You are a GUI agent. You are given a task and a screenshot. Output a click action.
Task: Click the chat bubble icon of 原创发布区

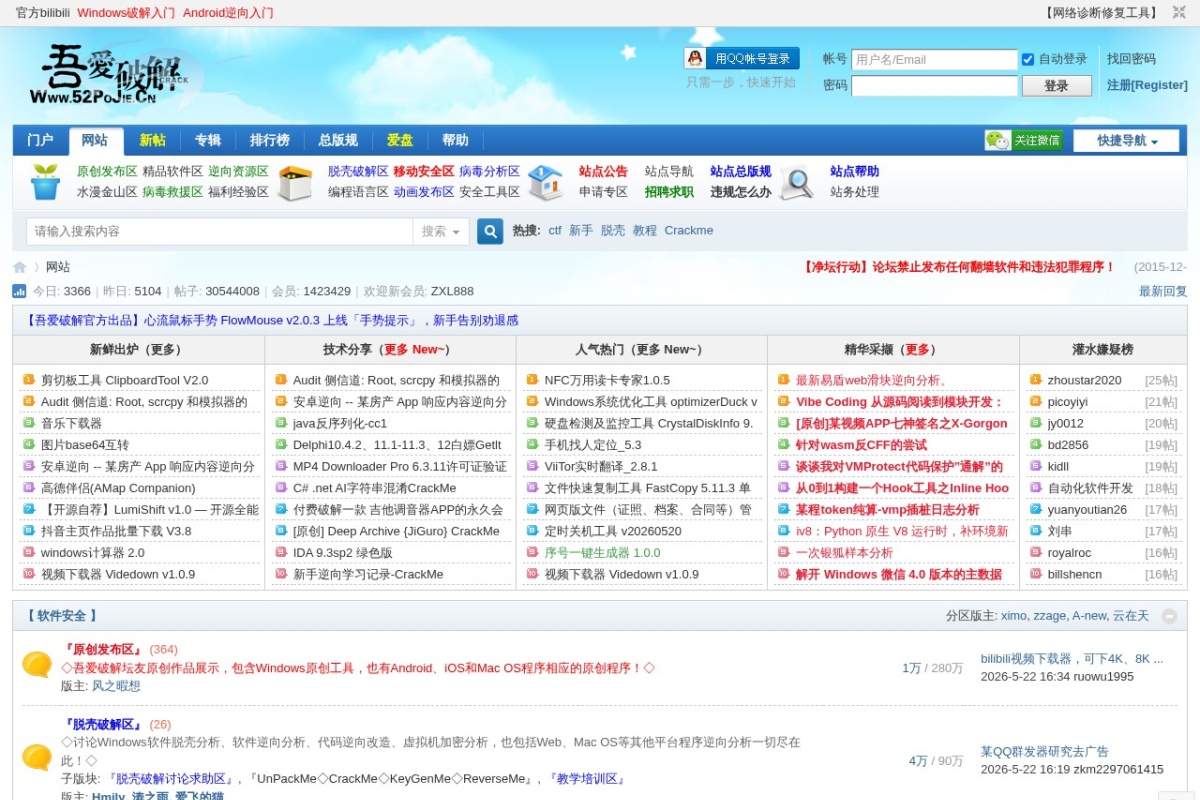coord(37,665)
